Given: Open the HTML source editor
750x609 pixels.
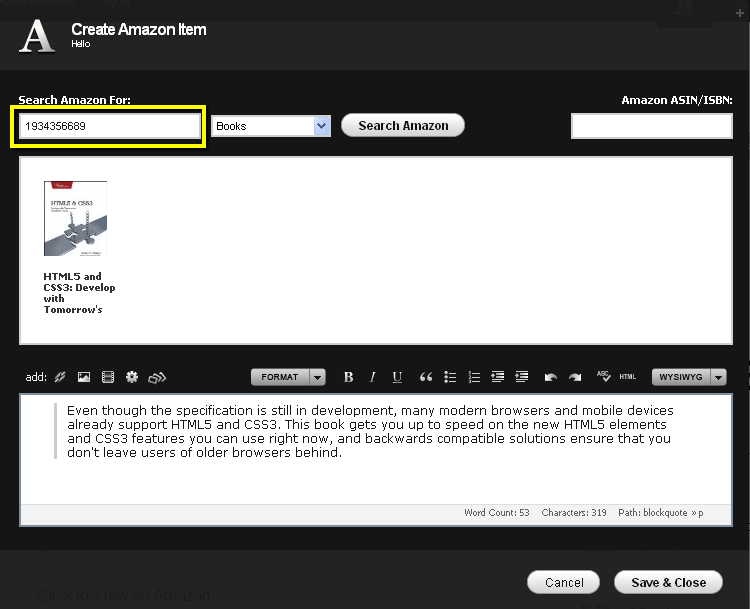Looking at the screenshot, I should [627, 377].
